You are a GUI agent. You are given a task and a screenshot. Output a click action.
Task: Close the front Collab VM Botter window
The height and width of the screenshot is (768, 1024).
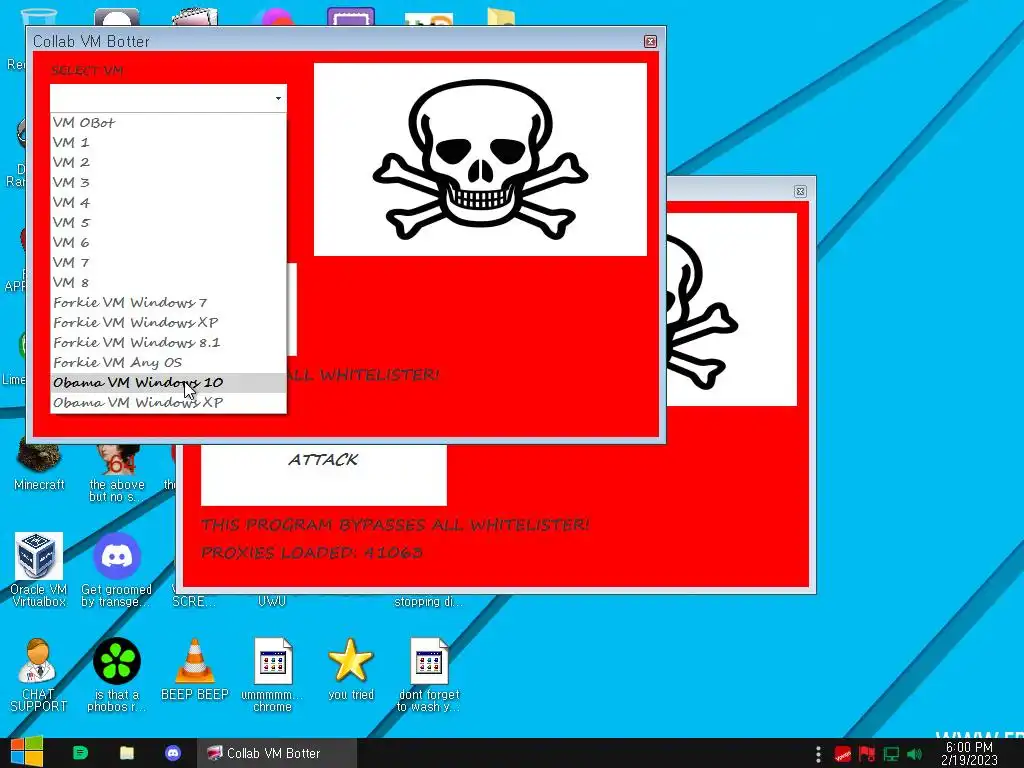click(x=650, y=41)
